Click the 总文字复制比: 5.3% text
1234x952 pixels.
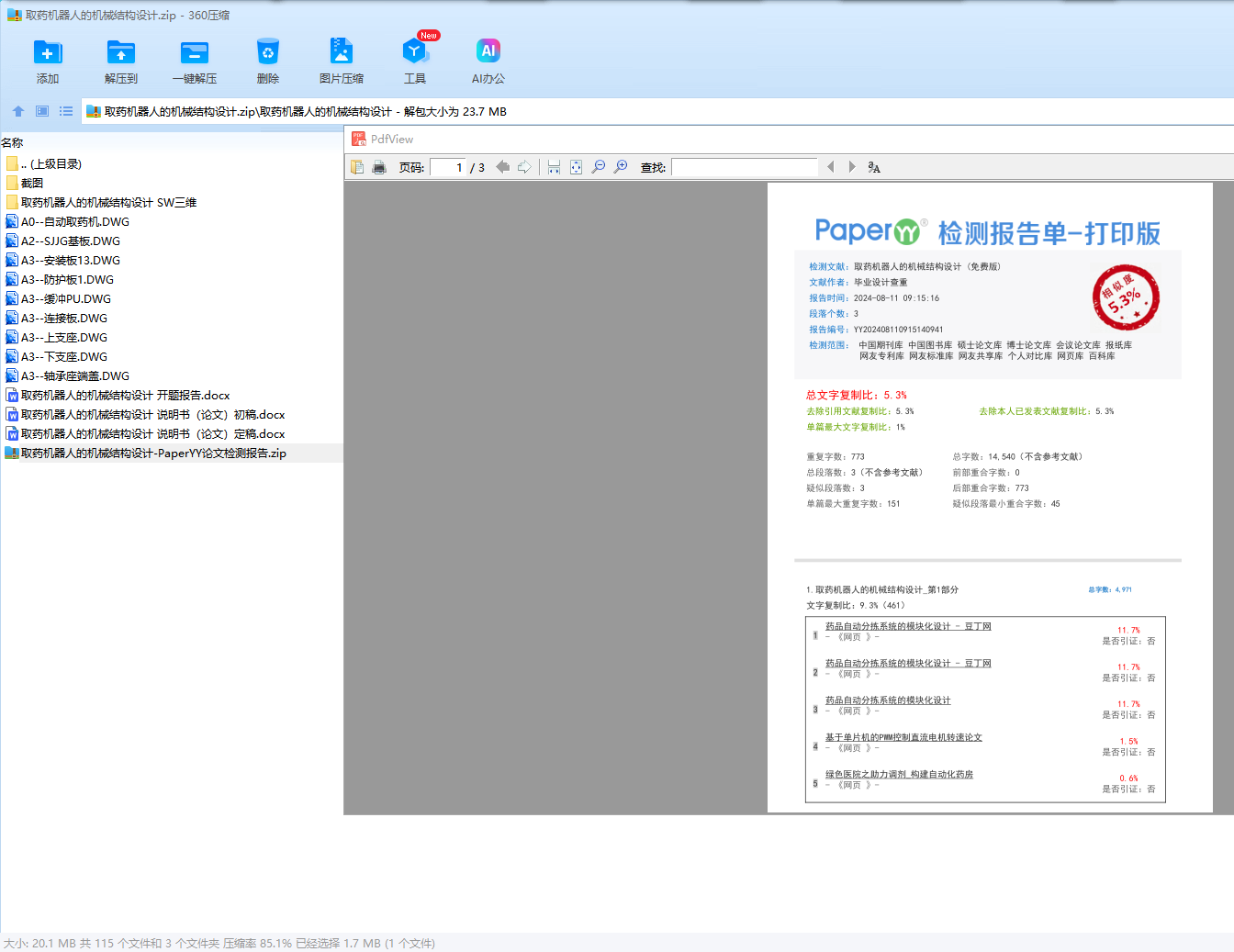click(857, 395)
